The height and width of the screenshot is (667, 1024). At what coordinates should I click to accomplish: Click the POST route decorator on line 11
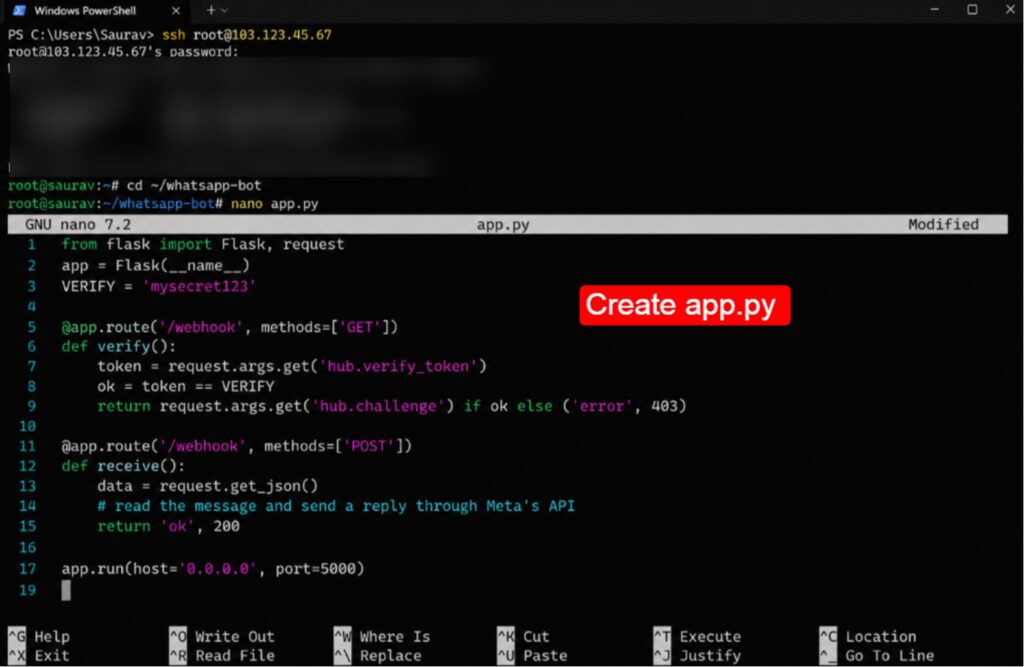[x=236, y=446]
